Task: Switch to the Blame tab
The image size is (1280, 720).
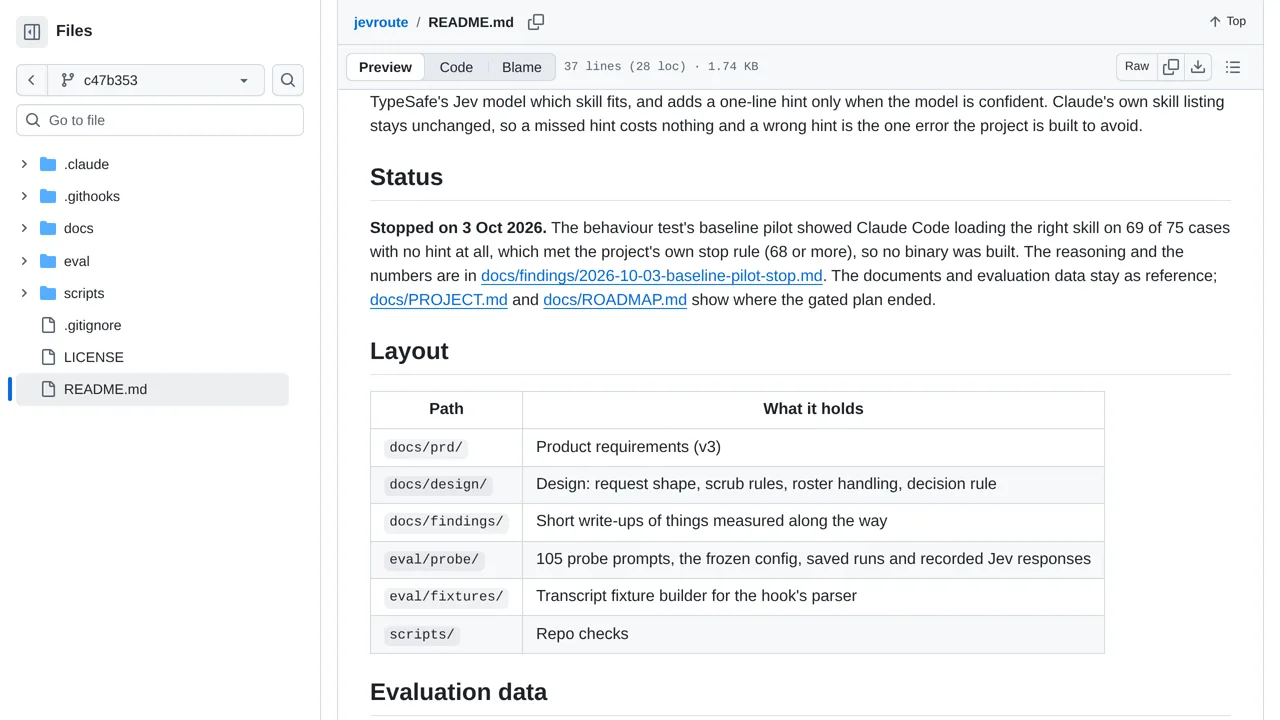Action: [x=522, y=67]
